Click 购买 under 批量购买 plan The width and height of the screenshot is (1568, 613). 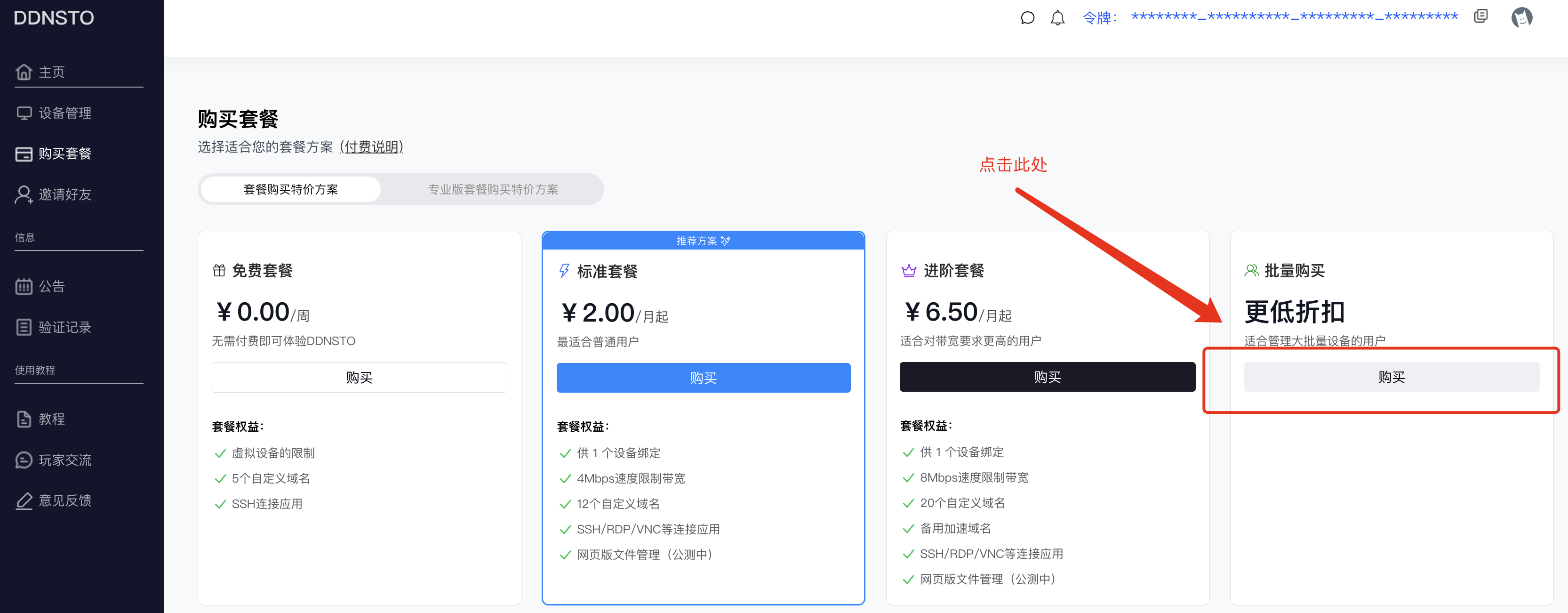pos(1391,378)
